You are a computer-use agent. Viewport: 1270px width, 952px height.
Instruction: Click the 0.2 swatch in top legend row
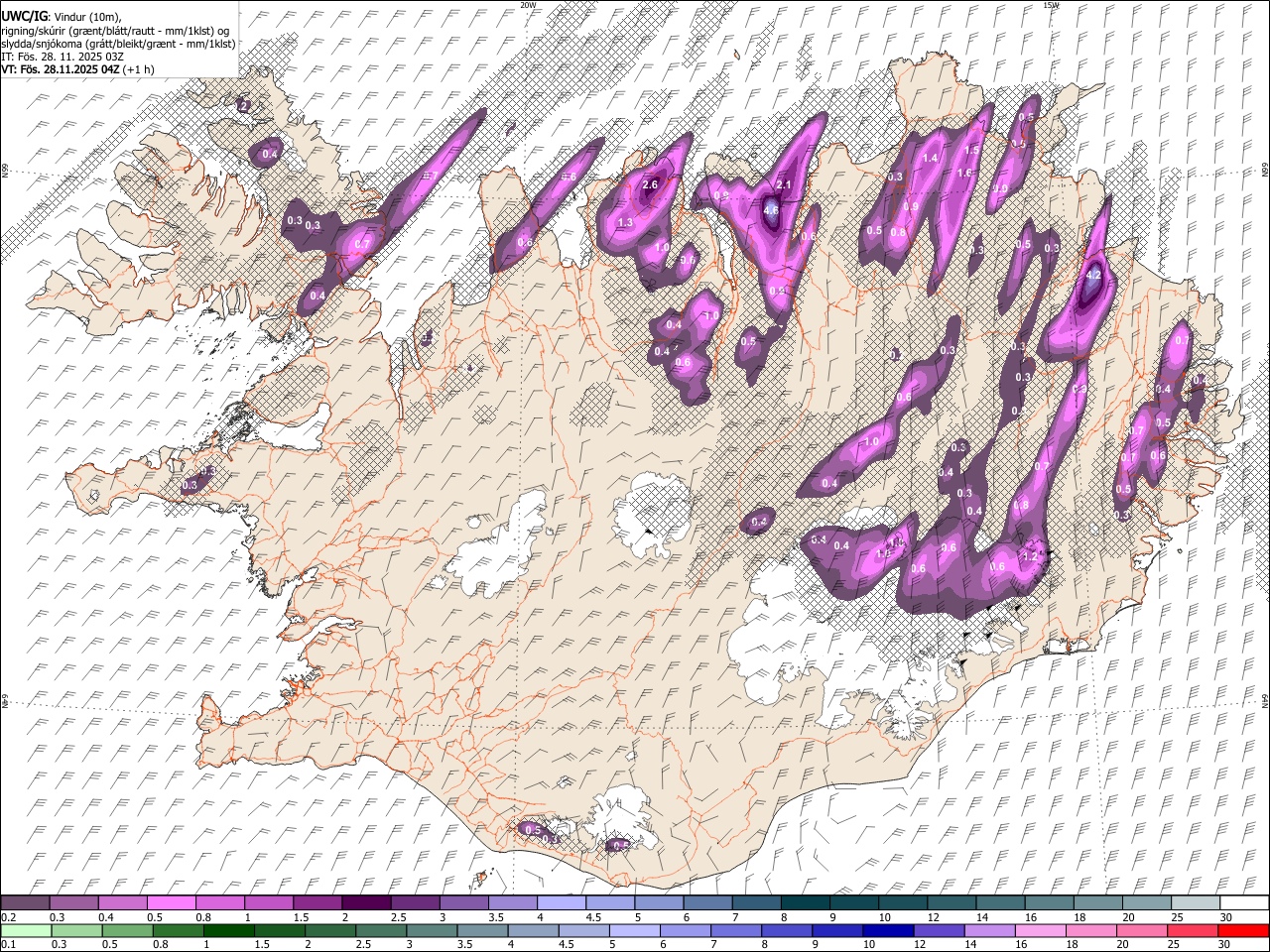point(25,903)
